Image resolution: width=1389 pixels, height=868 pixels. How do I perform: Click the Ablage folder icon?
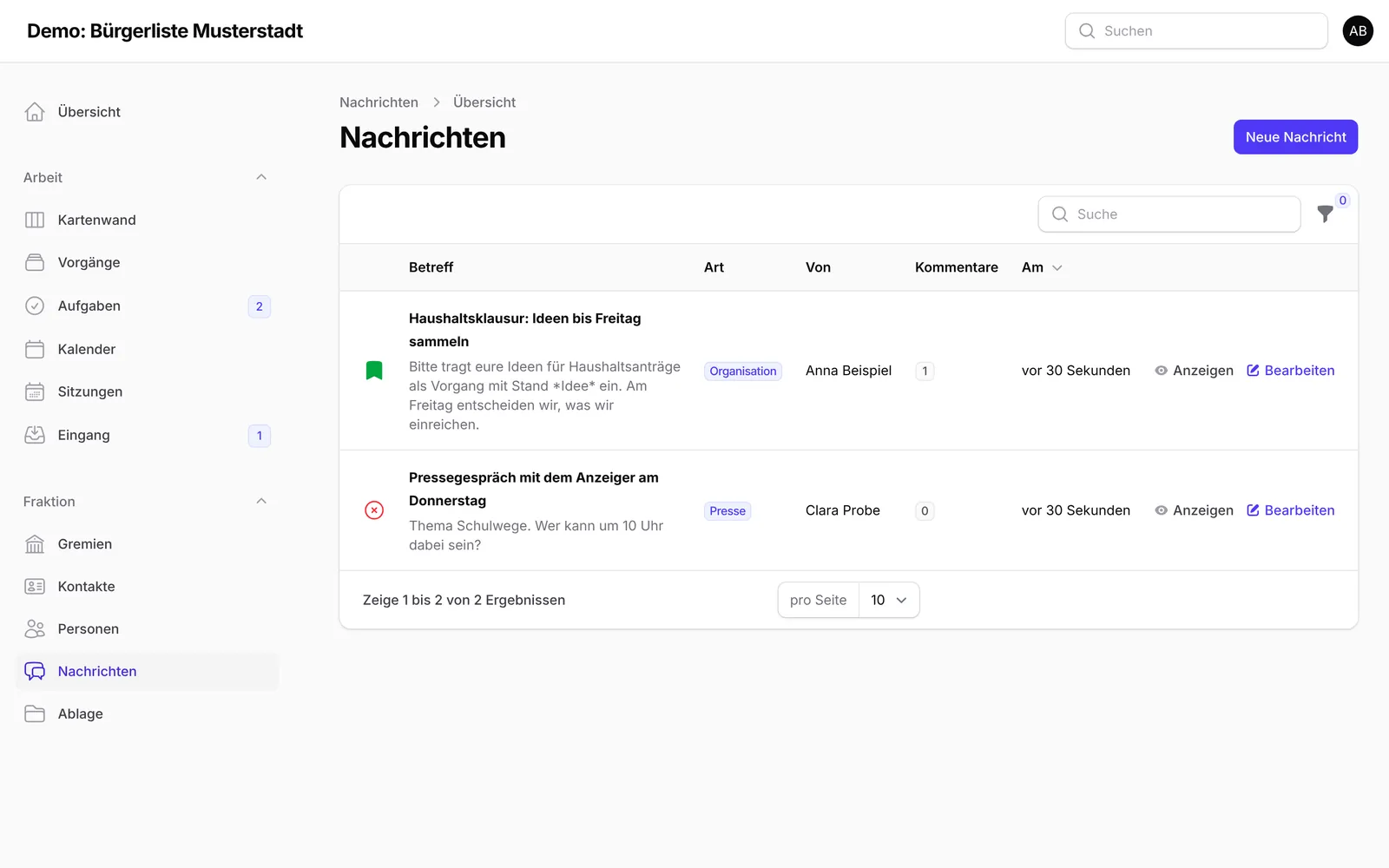[35, 713]
